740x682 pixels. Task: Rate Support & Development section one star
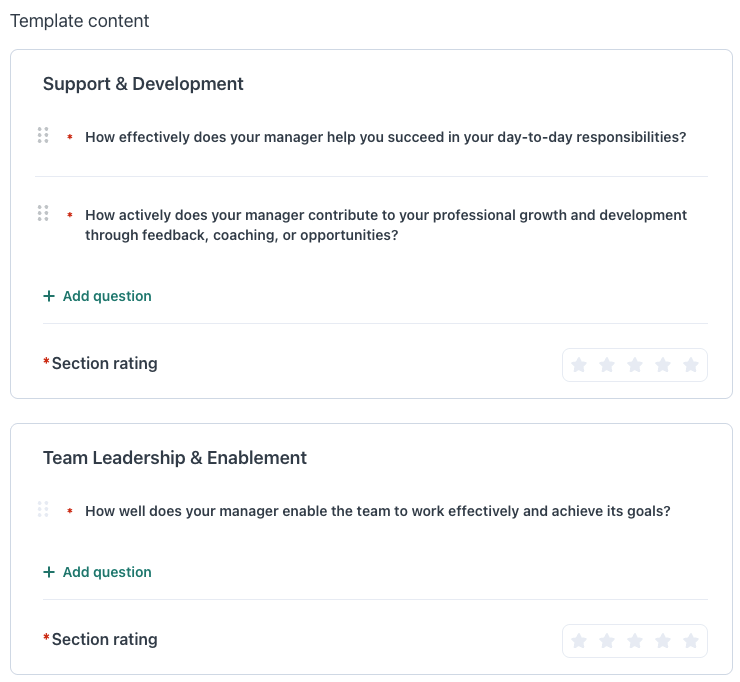(579, 365)
